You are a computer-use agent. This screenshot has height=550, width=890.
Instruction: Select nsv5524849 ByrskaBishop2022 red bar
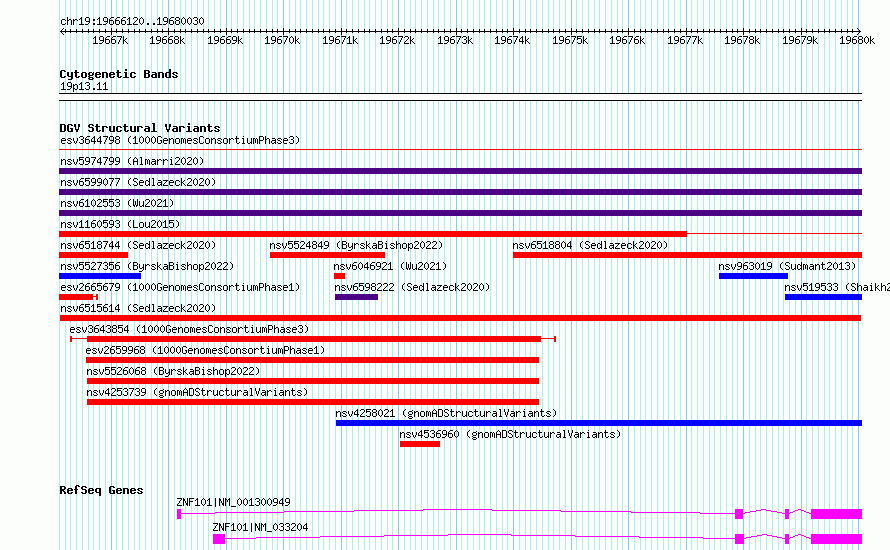pos(327,255)
